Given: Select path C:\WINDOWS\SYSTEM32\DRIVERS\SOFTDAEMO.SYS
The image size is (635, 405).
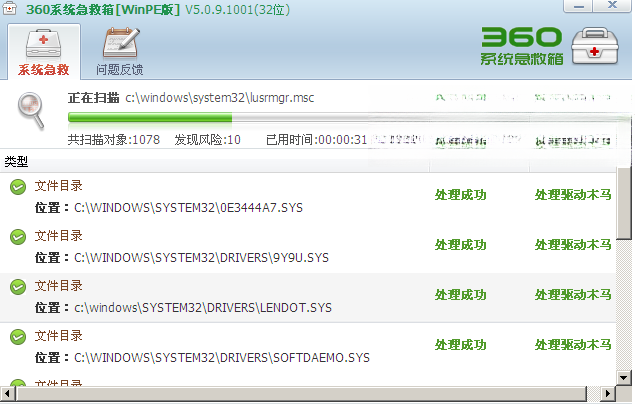Looking at the screenshot, I should pos(222,358).
